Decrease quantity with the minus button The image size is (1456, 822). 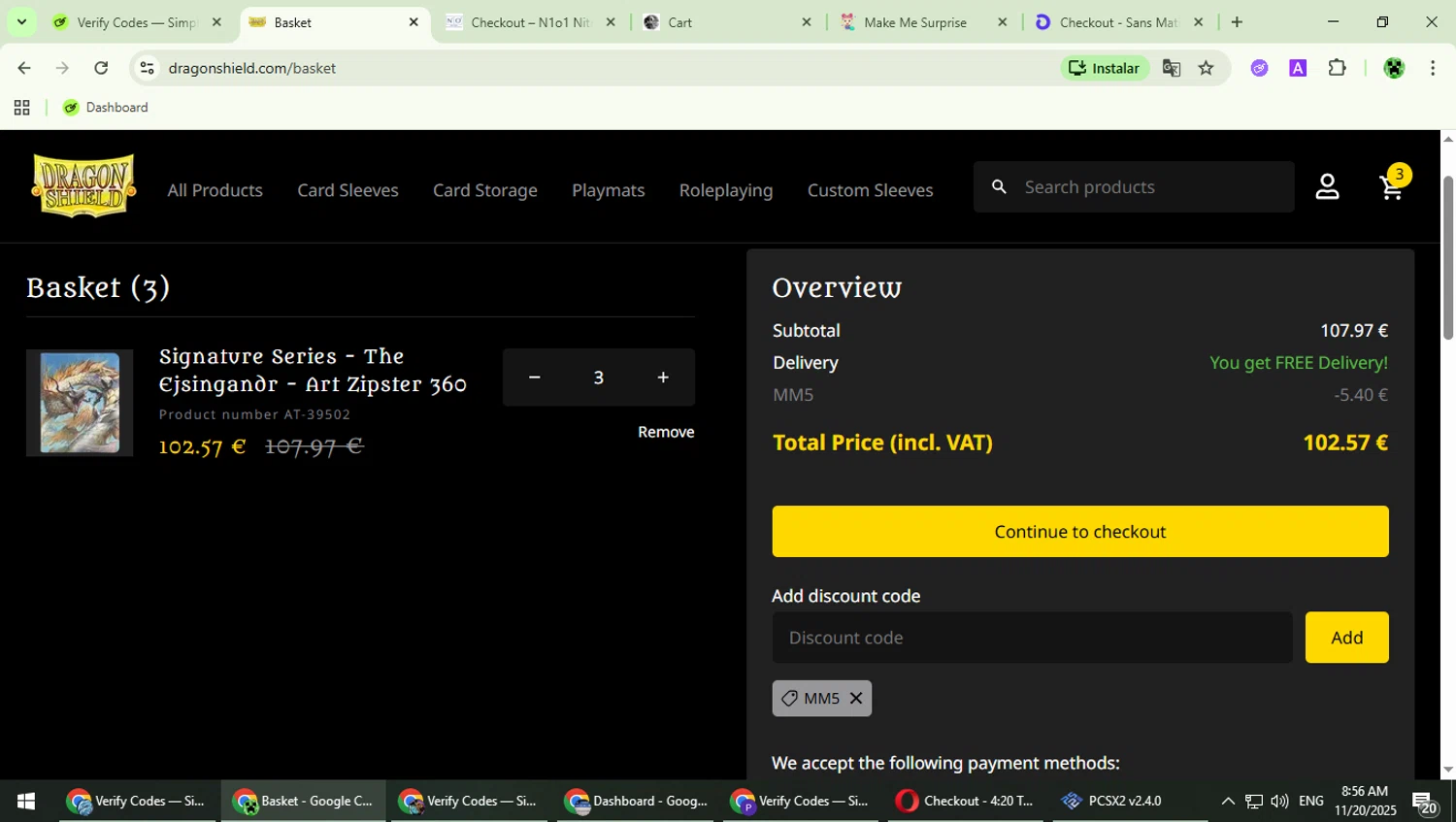pos(534,377)
